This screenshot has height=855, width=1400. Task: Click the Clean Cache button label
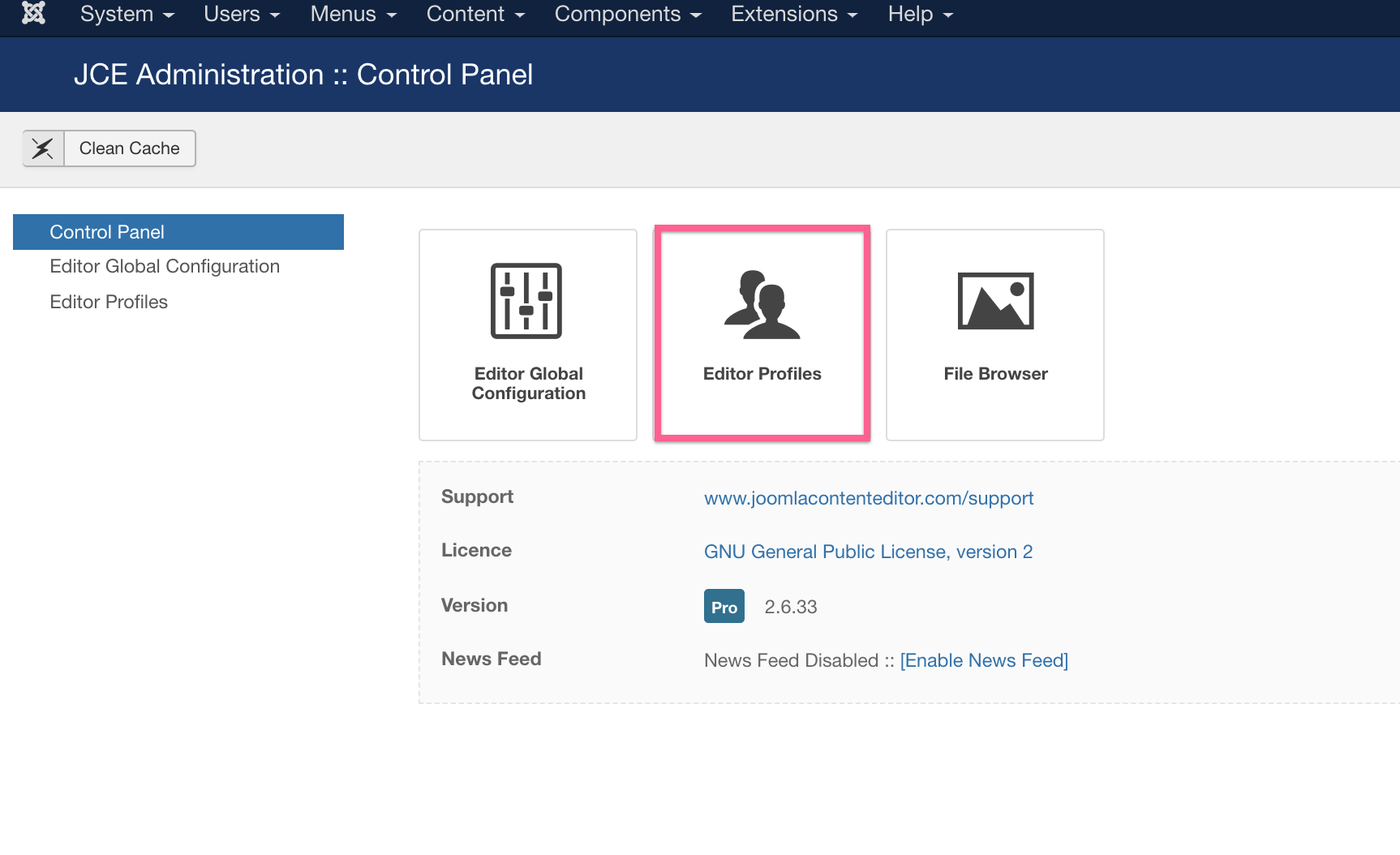point(130,148)
